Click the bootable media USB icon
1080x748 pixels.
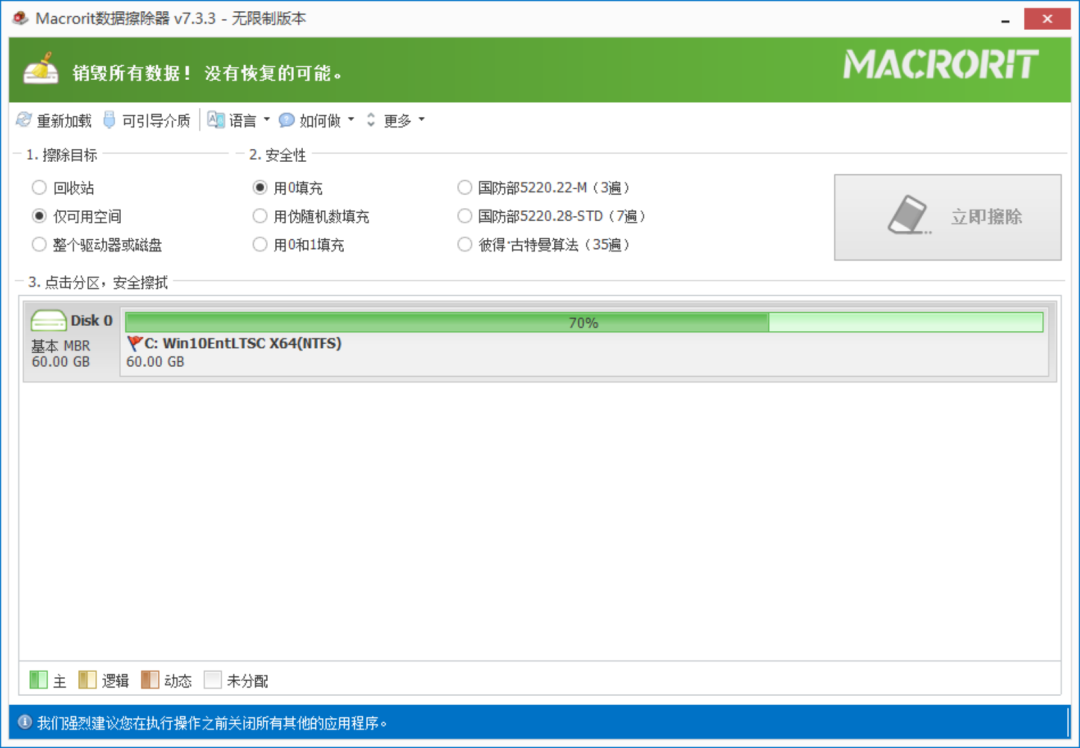(x=109, y=120)
